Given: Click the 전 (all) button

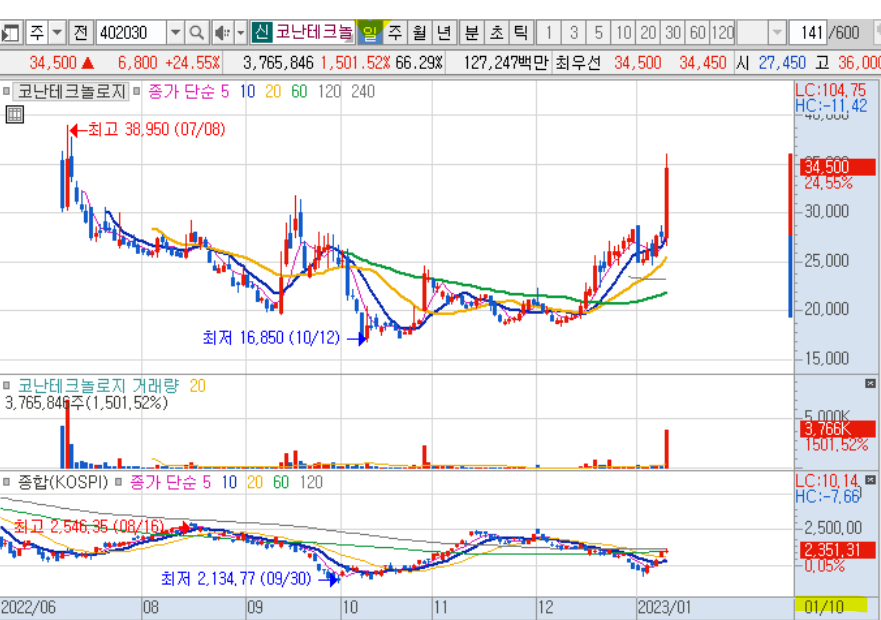Looking at the screenshot, I should pos(81,33).
